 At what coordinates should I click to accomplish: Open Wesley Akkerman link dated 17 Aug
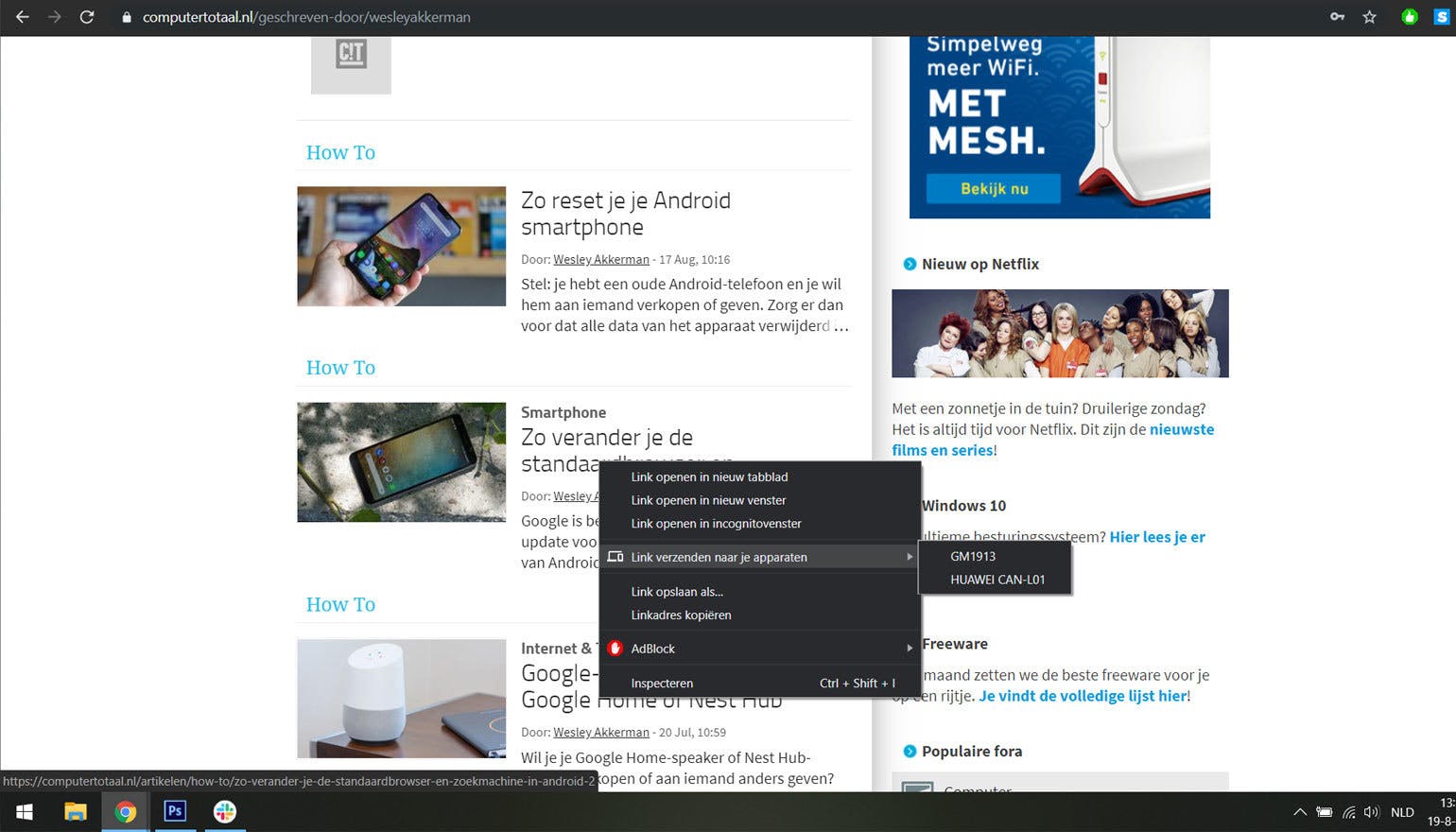click(x=601, y=259)
